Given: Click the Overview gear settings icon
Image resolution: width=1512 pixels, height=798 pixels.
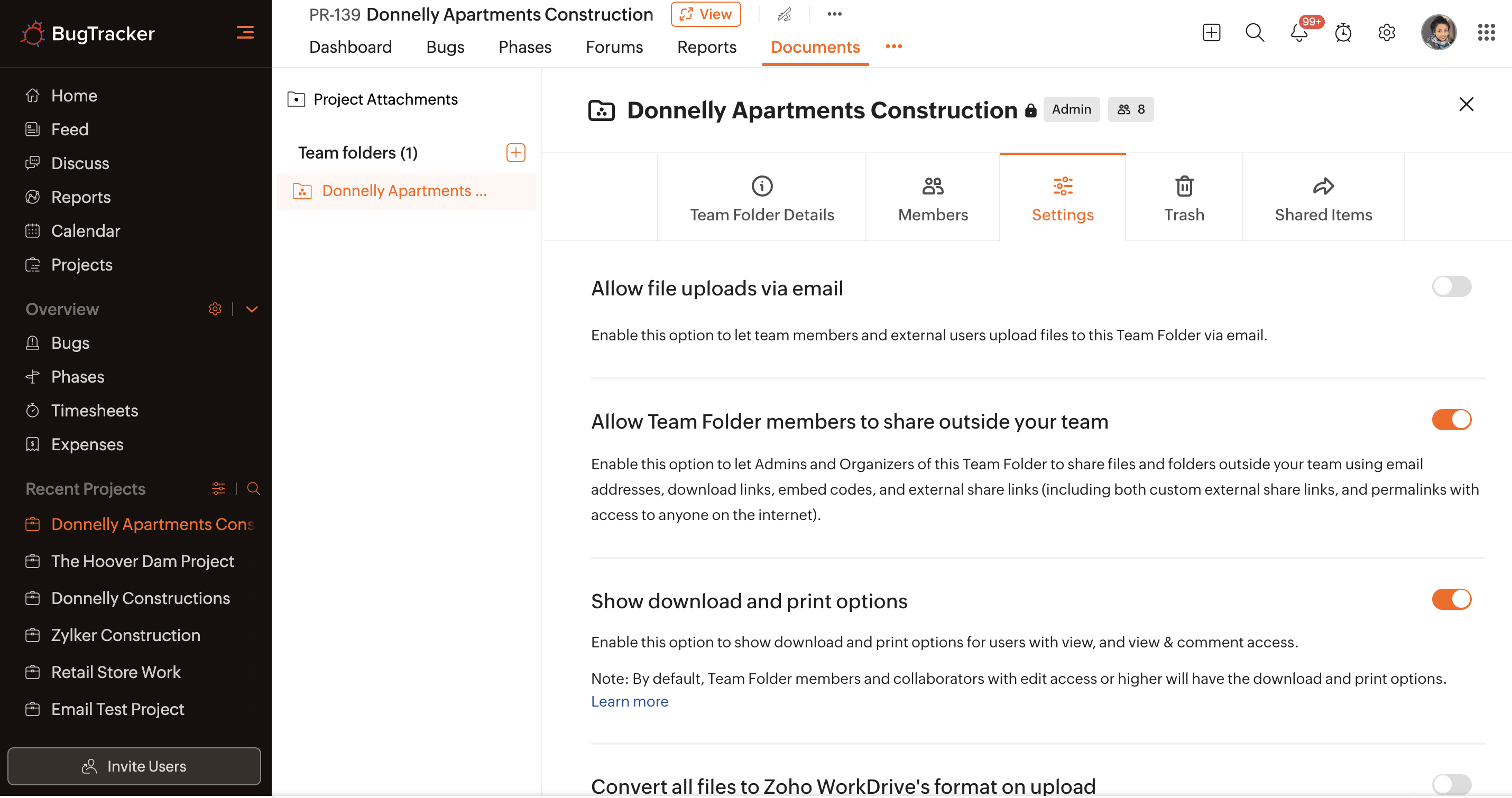Looking at the screenshot, I should click(215, 309).
